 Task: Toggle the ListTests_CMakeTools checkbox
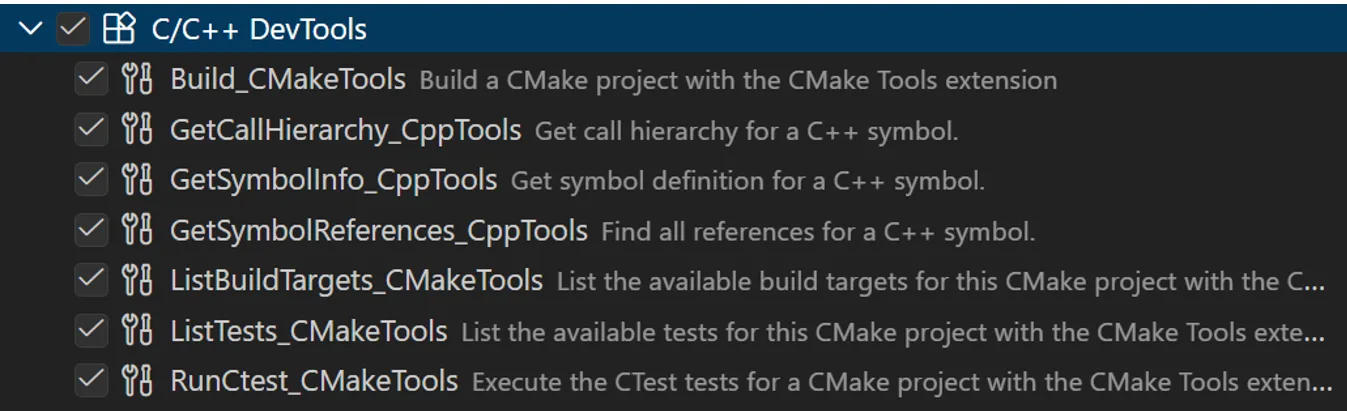(91, 330)
